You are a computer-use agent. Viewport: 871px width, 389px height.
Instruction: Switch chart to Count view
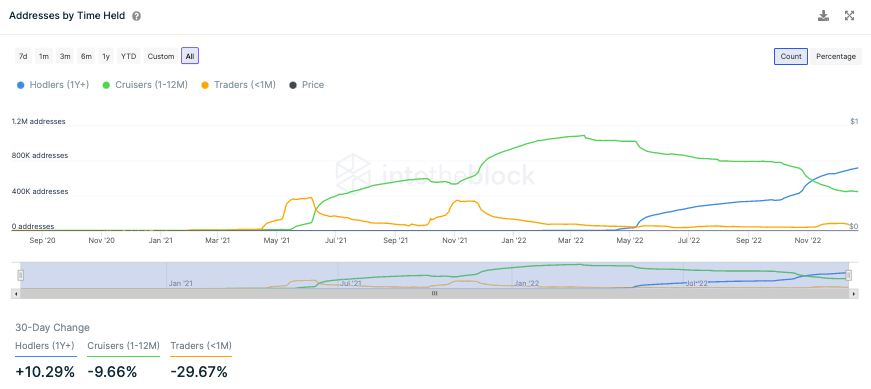pyautogui.click(x=791, y=56)
